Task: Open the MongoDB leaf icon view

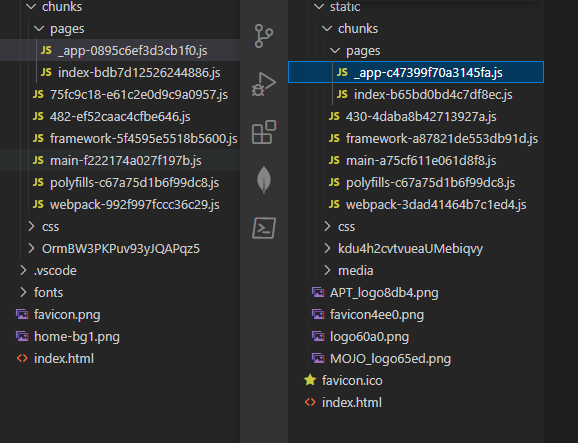Action: [x=264, y=180]
